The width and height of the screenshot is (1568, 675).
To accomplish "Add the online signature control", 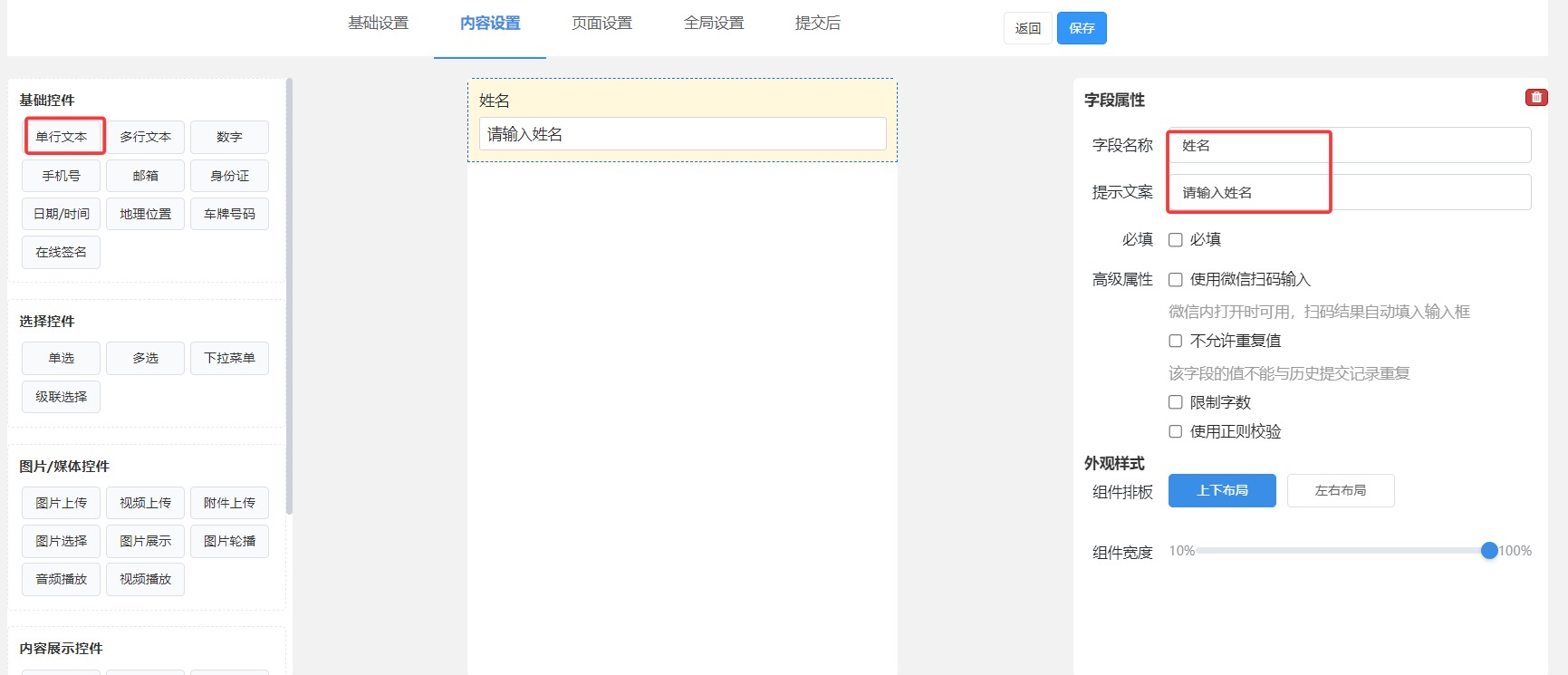I will pos(62,252).
